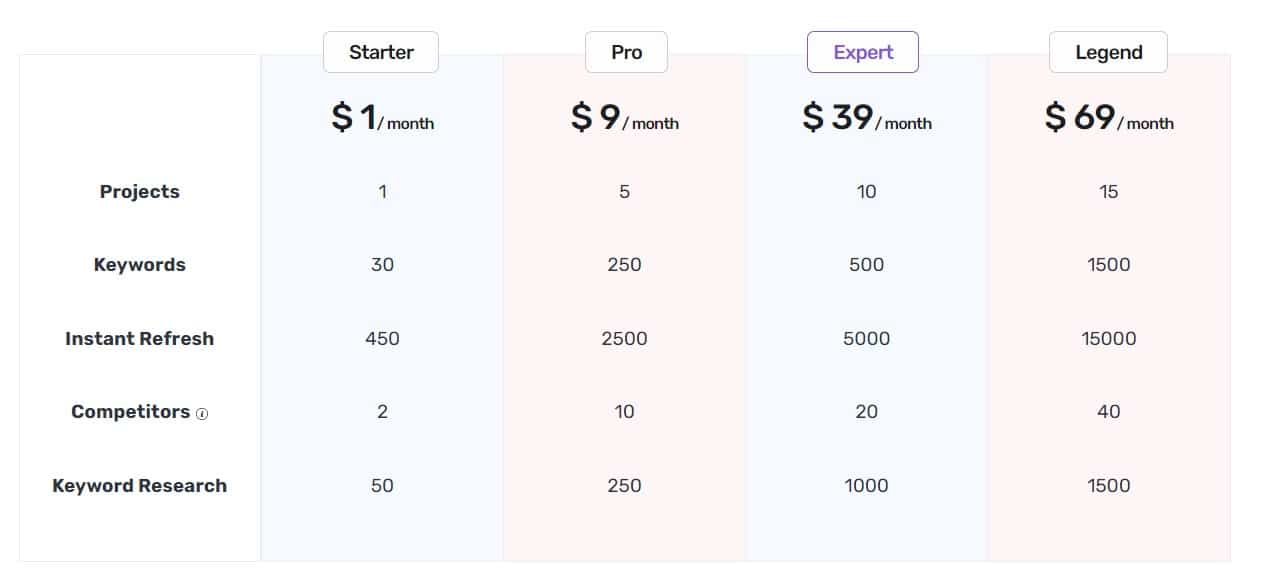Click Legend's Competitors value 40
Screen dimensions: 1278x577
tap(1108, 412)
